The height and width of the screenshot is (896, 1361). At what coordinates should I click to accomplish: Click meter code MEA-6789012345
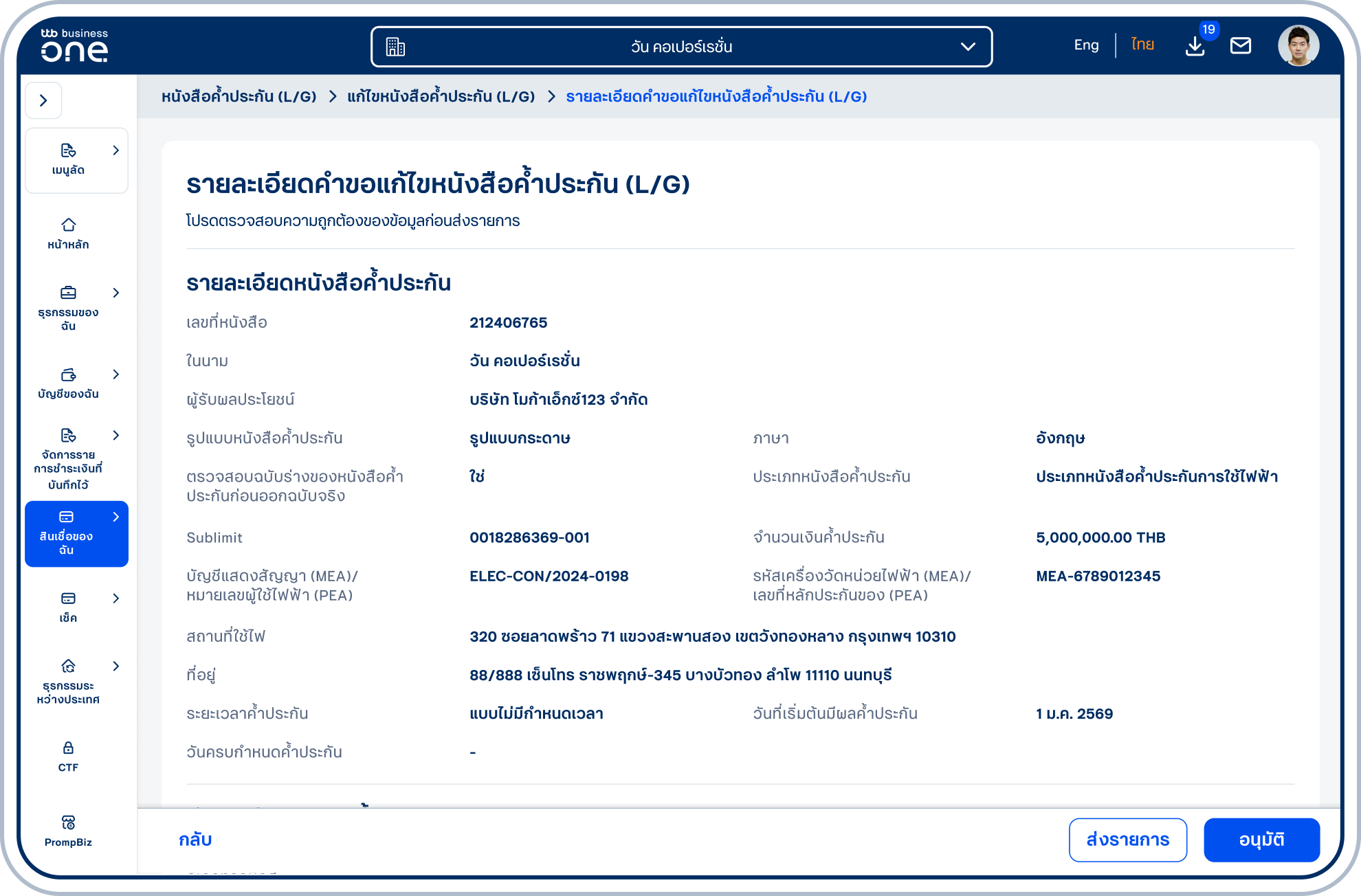coord(1098,576)
